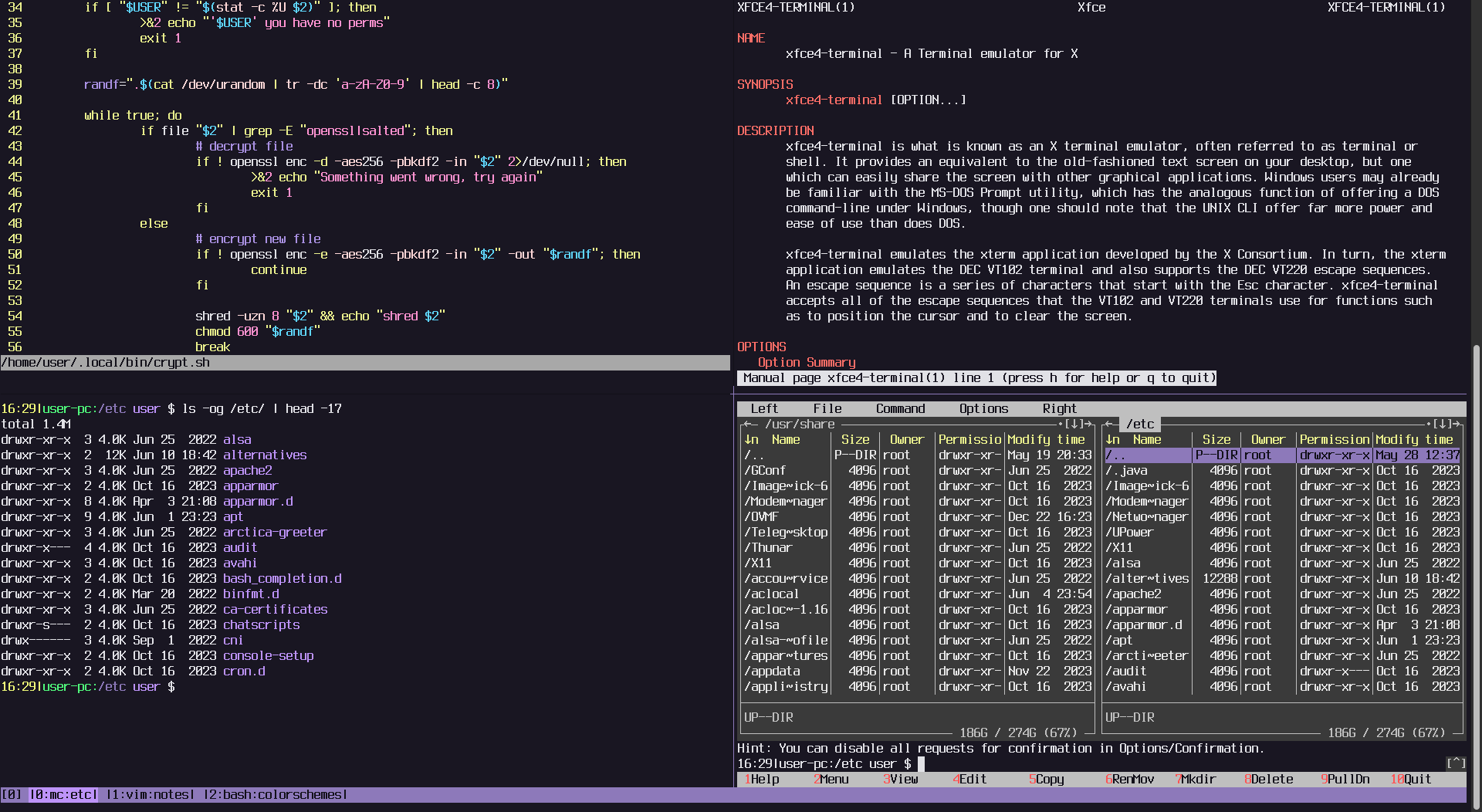Open the Right menu in Midnight Commander
This screenshot has height=812, width=1482.
tap(1059, 408)
